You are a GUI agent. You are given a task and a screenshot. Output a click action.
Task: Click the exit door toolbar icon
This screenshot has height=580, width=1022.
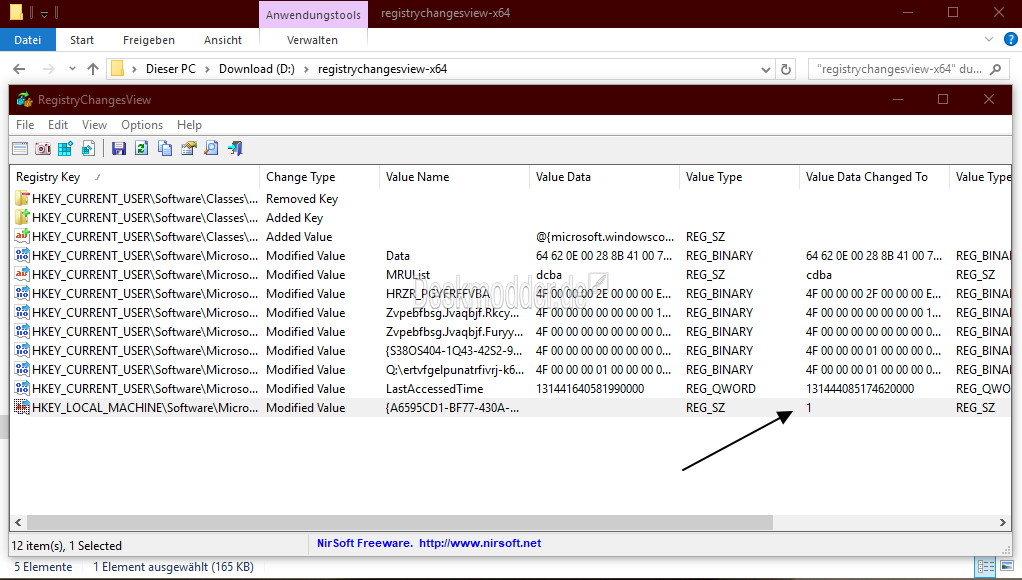235,149
